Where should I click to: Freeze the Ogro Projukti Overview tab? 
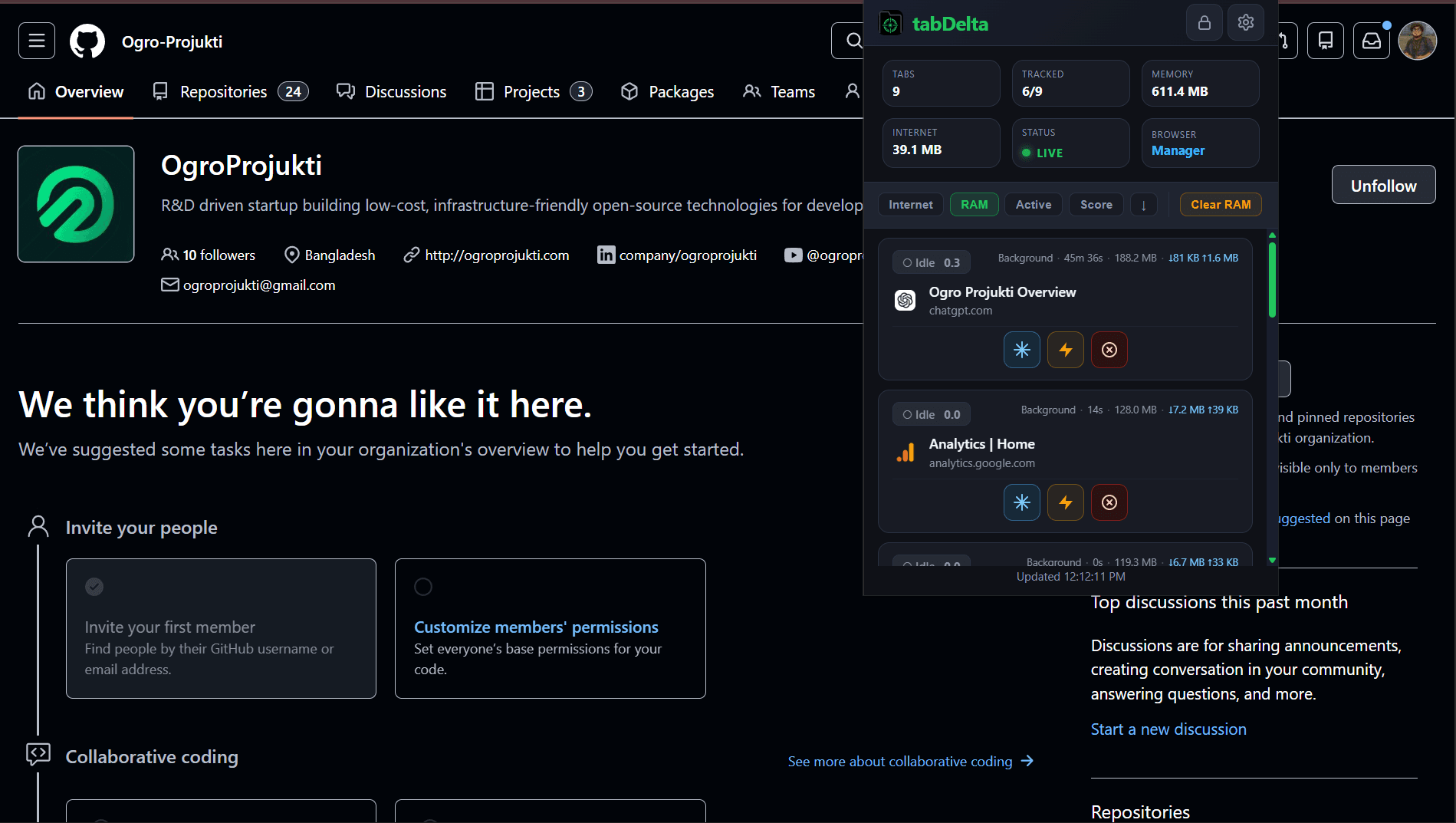tap(1022, 350)
